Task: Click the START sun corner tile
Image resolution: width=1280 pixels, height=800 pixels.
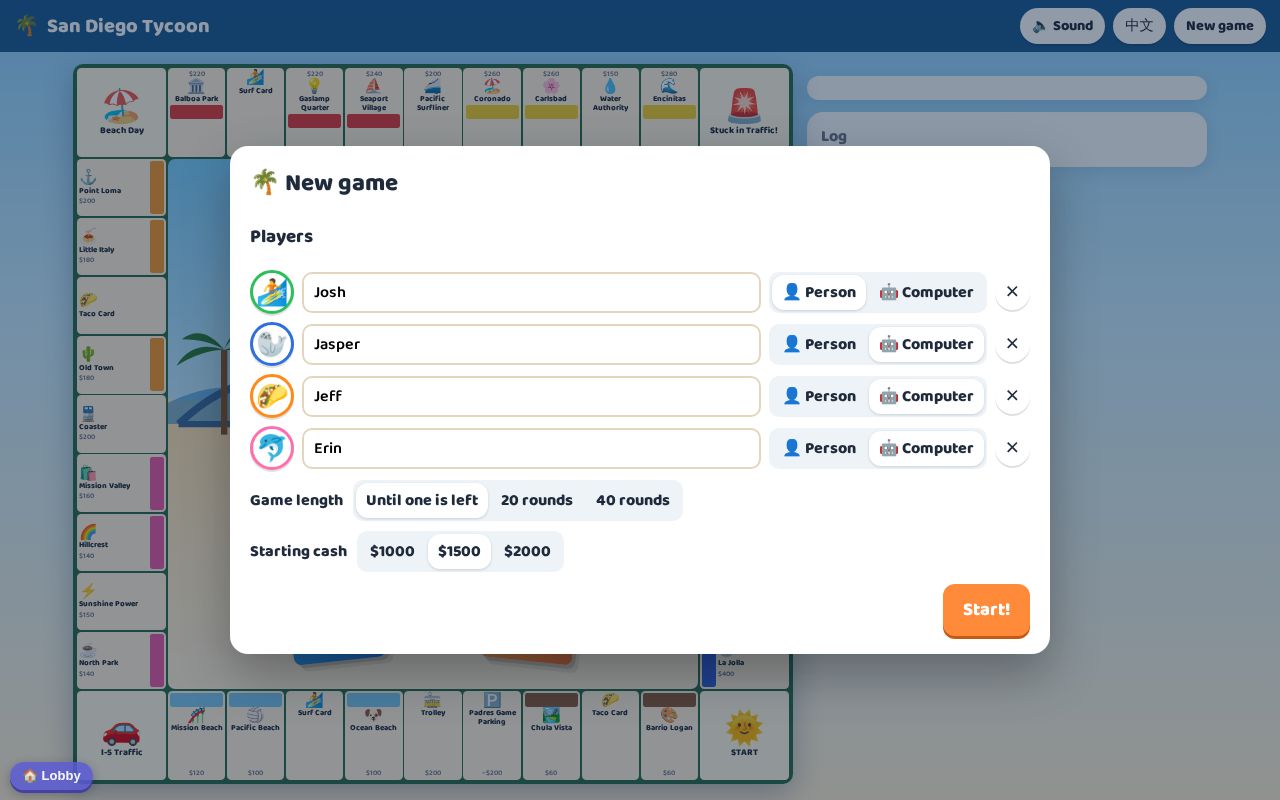Action: [744, 735]
